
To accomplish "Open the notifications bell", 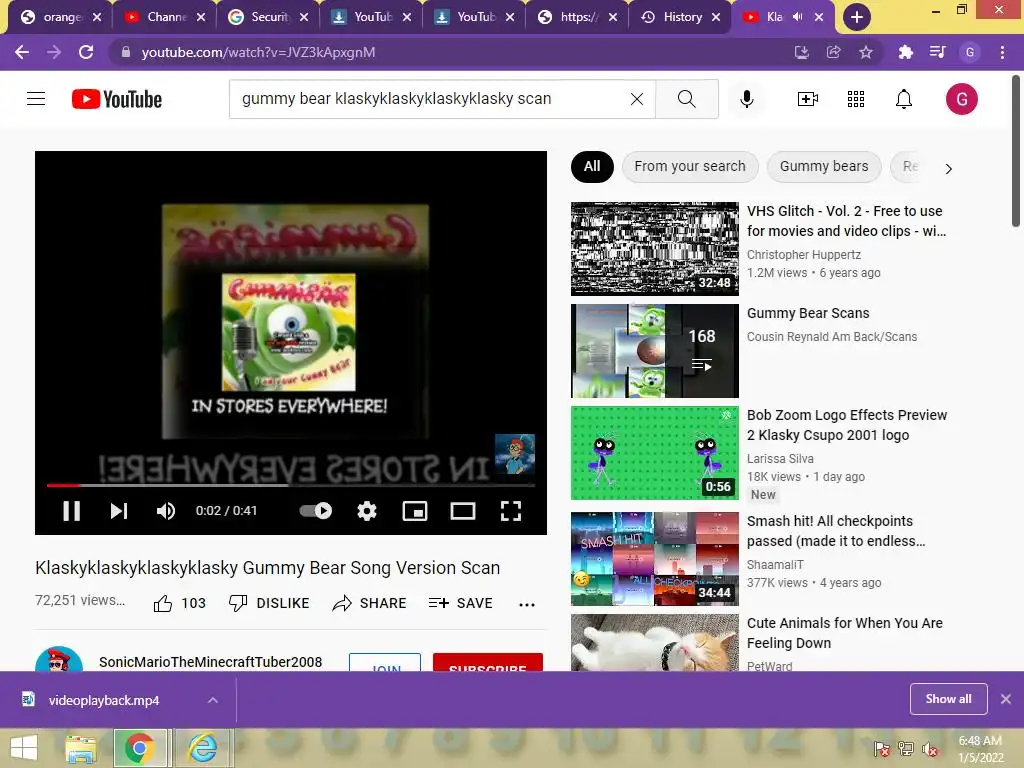I will tap(904, 99).
